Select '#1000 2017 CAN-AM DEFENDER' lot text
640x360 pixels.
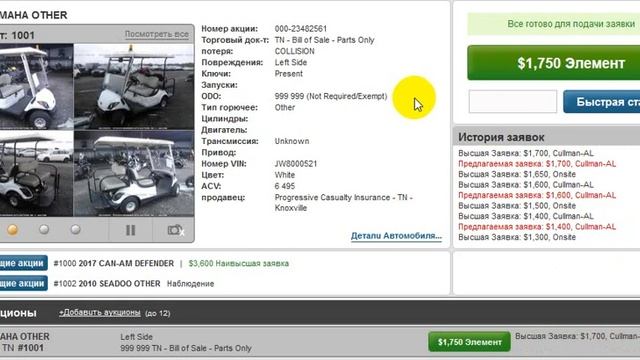[x=114, y=264]
